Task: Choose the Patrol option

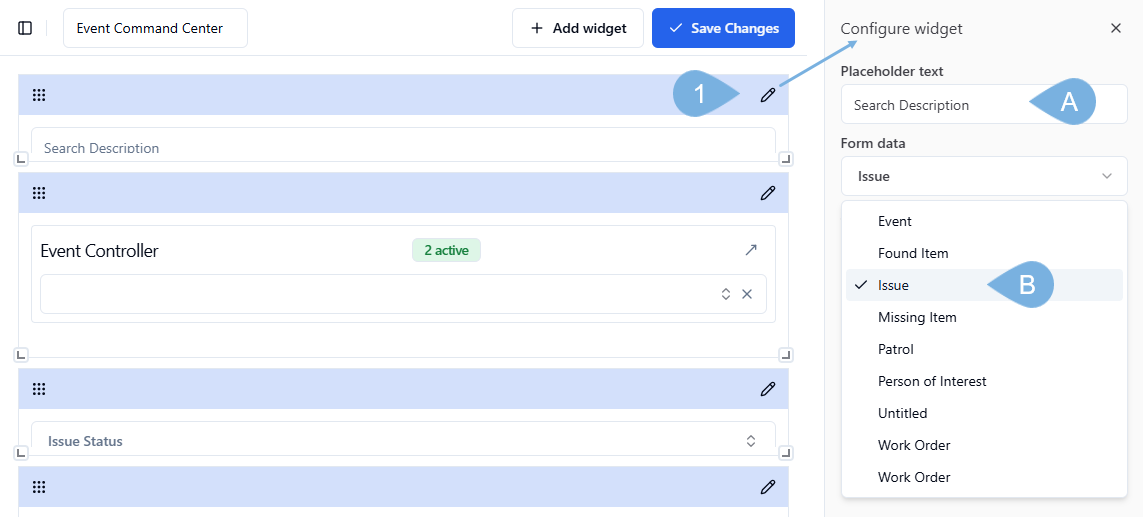Action: 984,349
